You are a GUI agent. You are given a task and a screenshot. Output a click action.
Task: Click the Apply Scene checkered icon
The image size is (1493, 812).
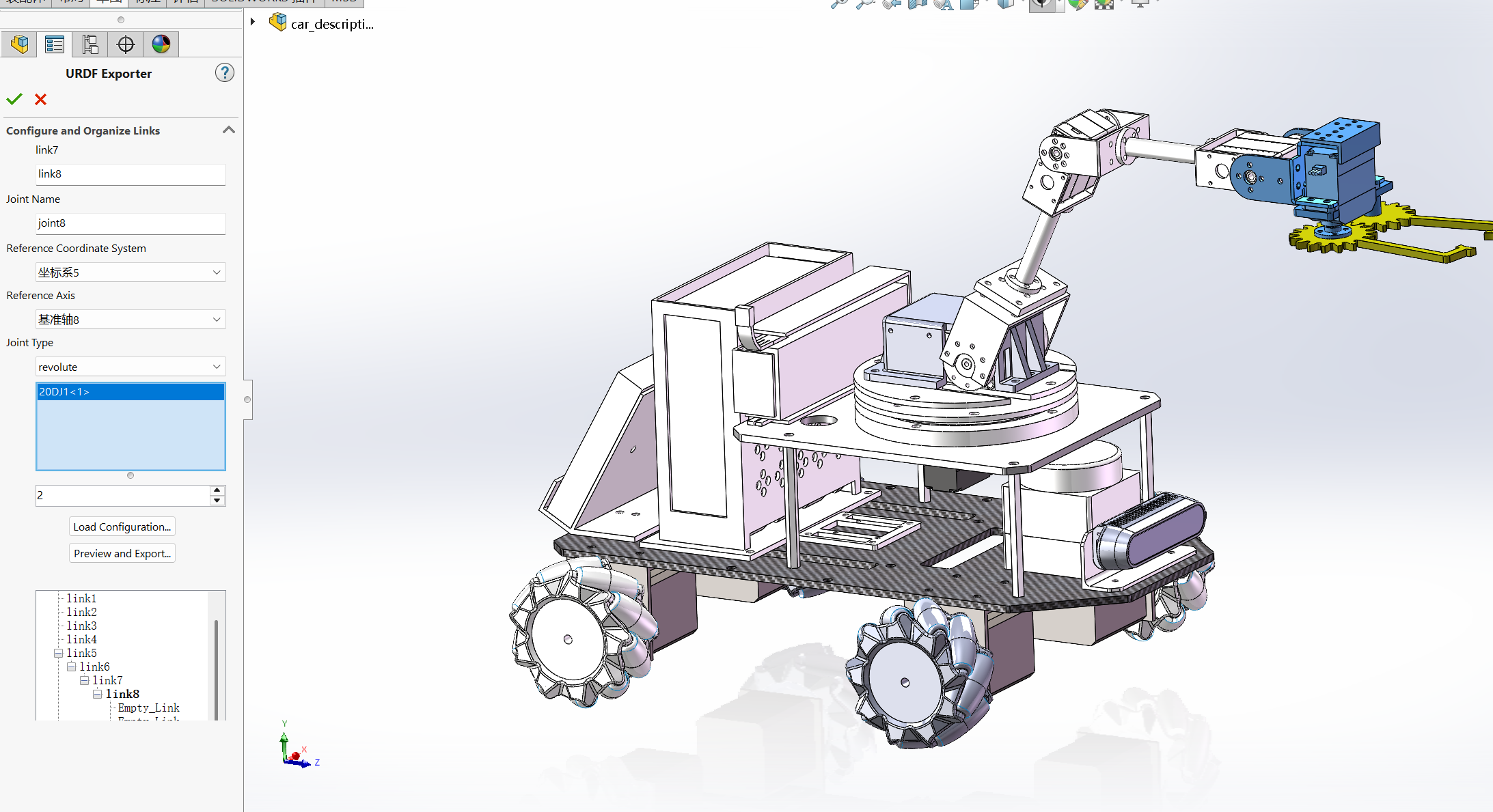coord(1104,4)
